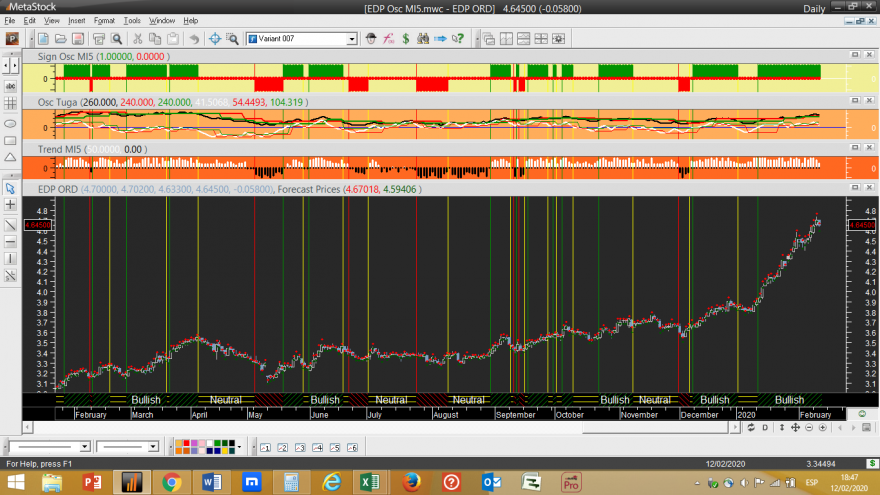Click the Daily periodicity label

point(814,8)
